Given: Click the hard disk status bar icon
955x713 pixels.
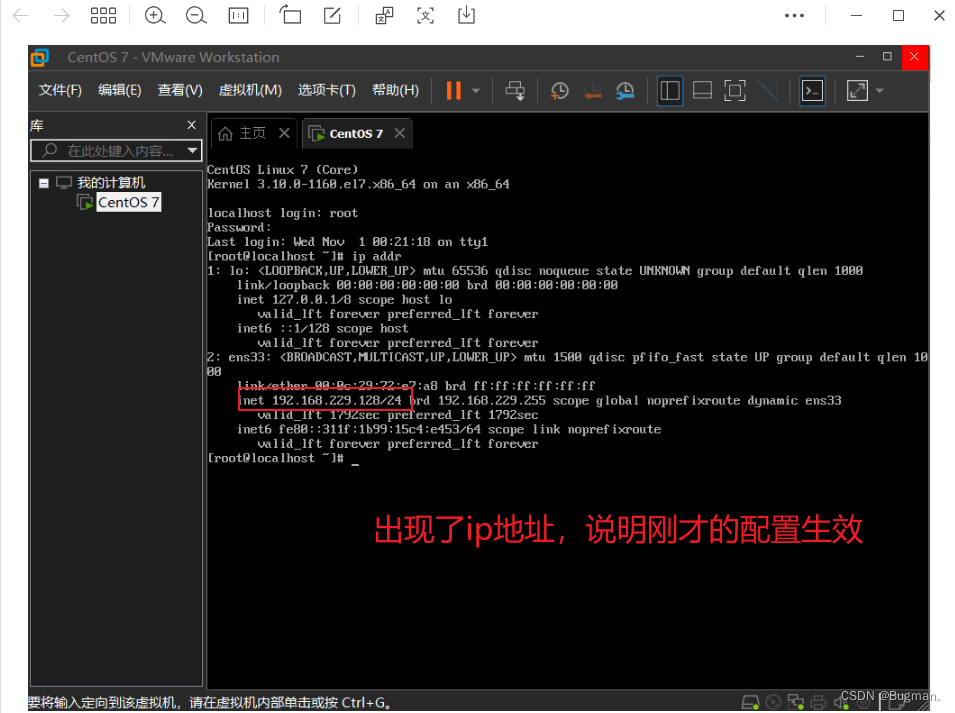Looking at the screenshot, I should coord(750,702).
